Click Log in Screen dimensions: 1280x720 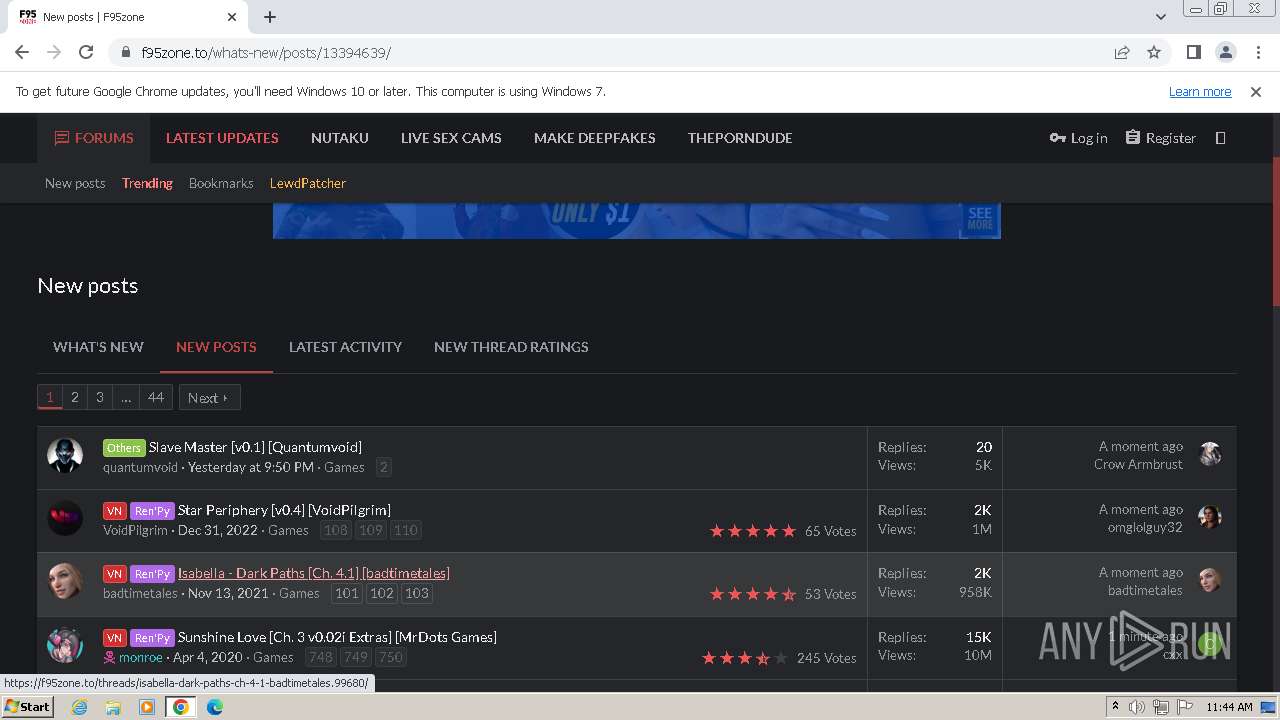(x=1078, y=138)
